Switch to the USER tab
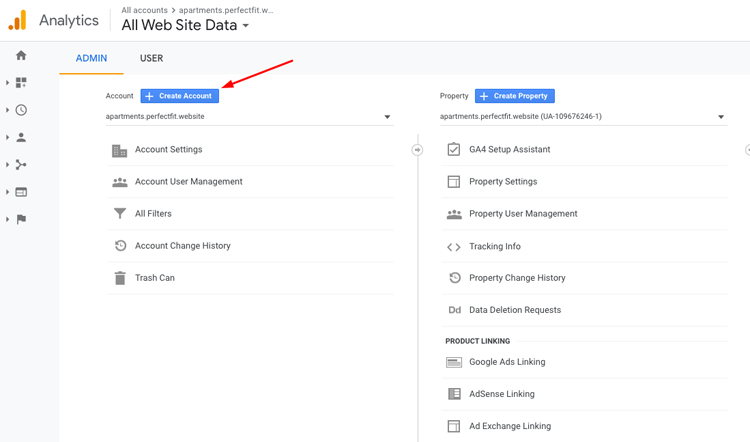The image size is (750, 442). 151,58
